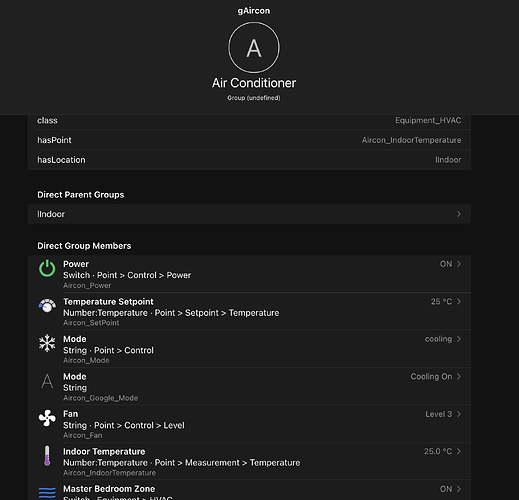
Task: Click Master Bedroom Zone ON state
Action: (446, 489)
